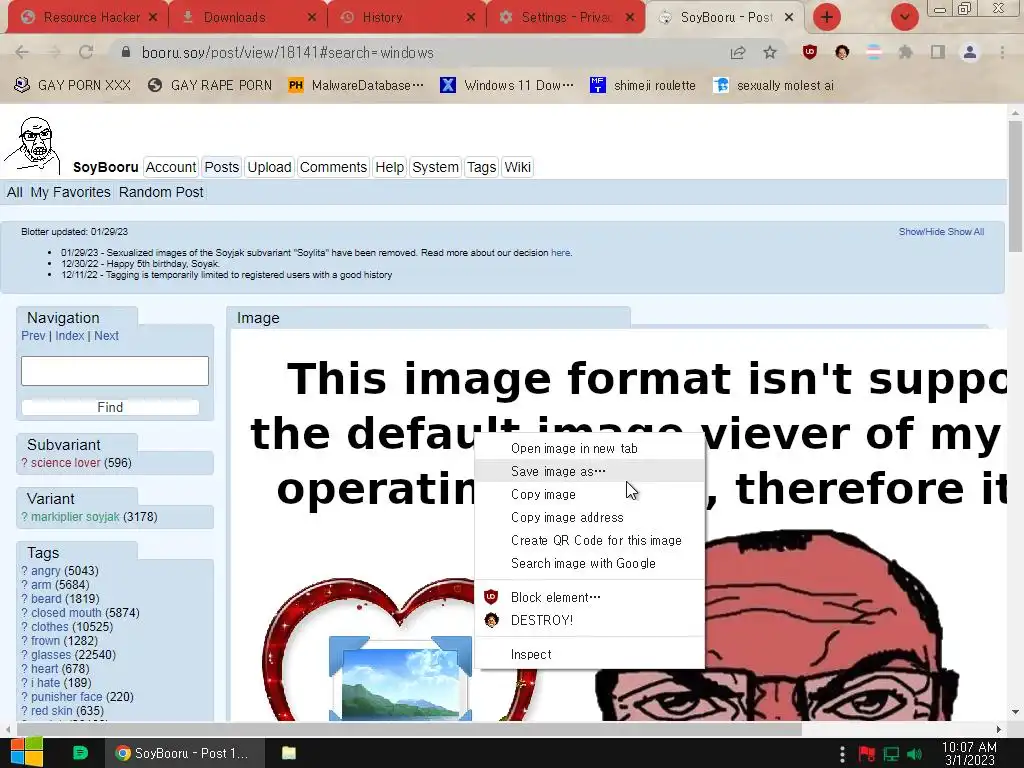The image size is (1024, 768).
Task: Open the 'here' decision link in blotter
Action: point(560,253)
